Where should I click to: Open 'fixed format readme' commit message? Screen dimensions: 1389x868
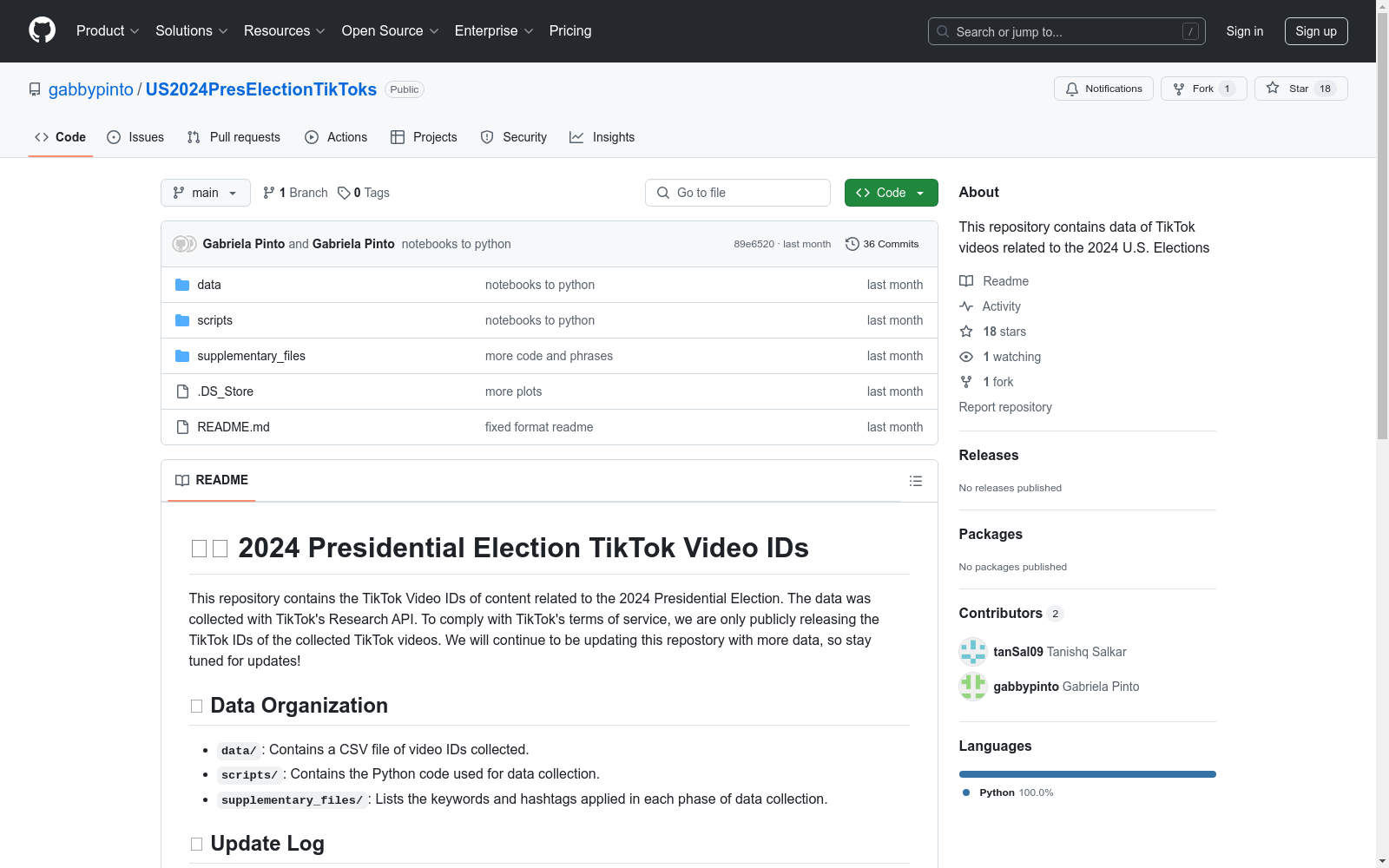point(539,427)
